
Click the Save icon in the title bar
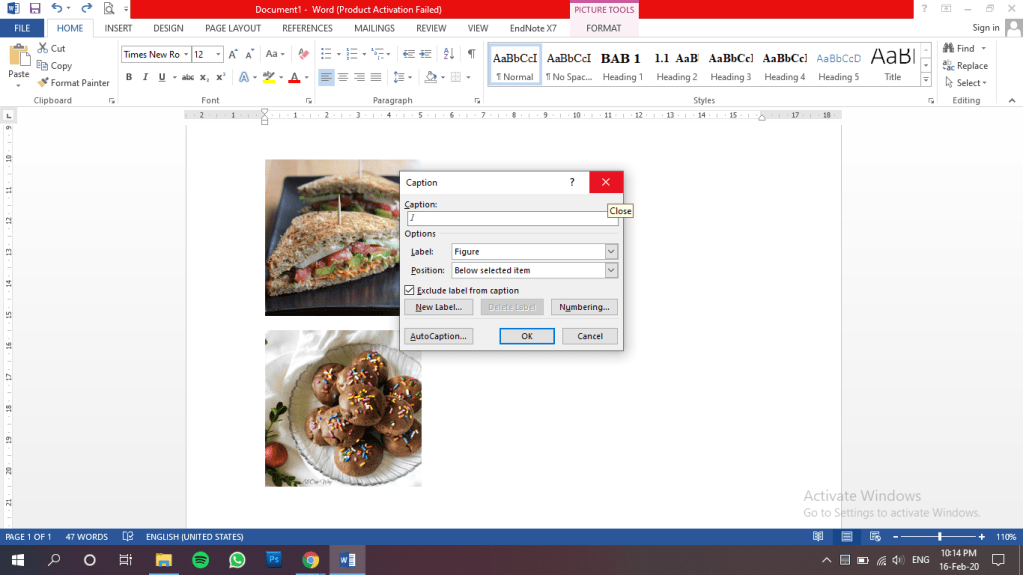coord(34,8)
